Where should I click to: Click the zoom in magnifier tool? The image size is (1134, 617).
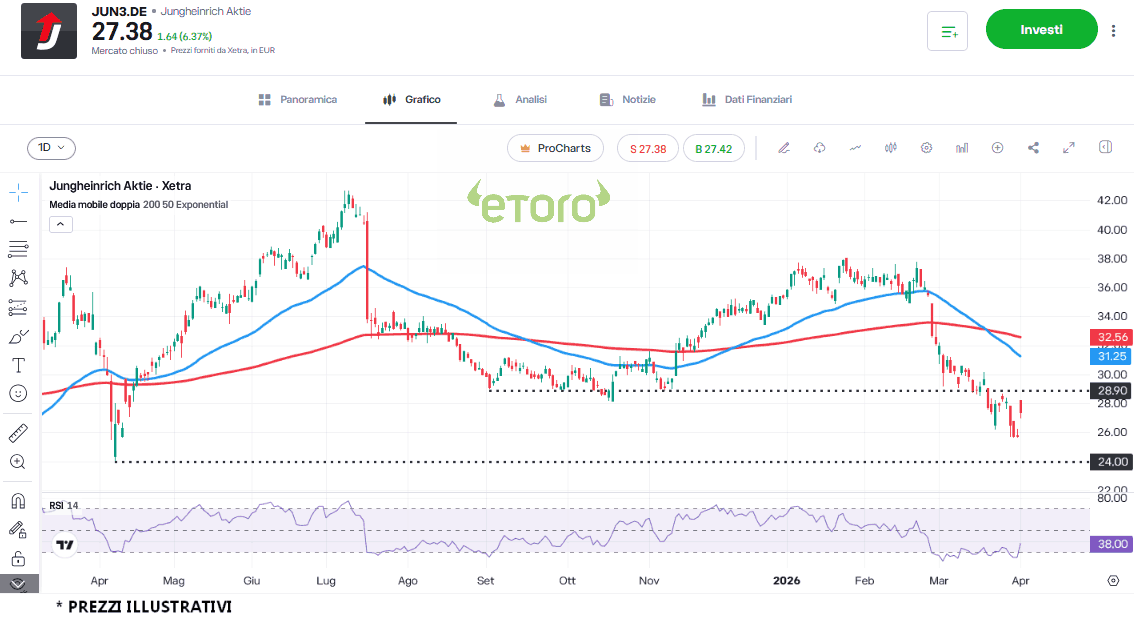tap(18, 462)
